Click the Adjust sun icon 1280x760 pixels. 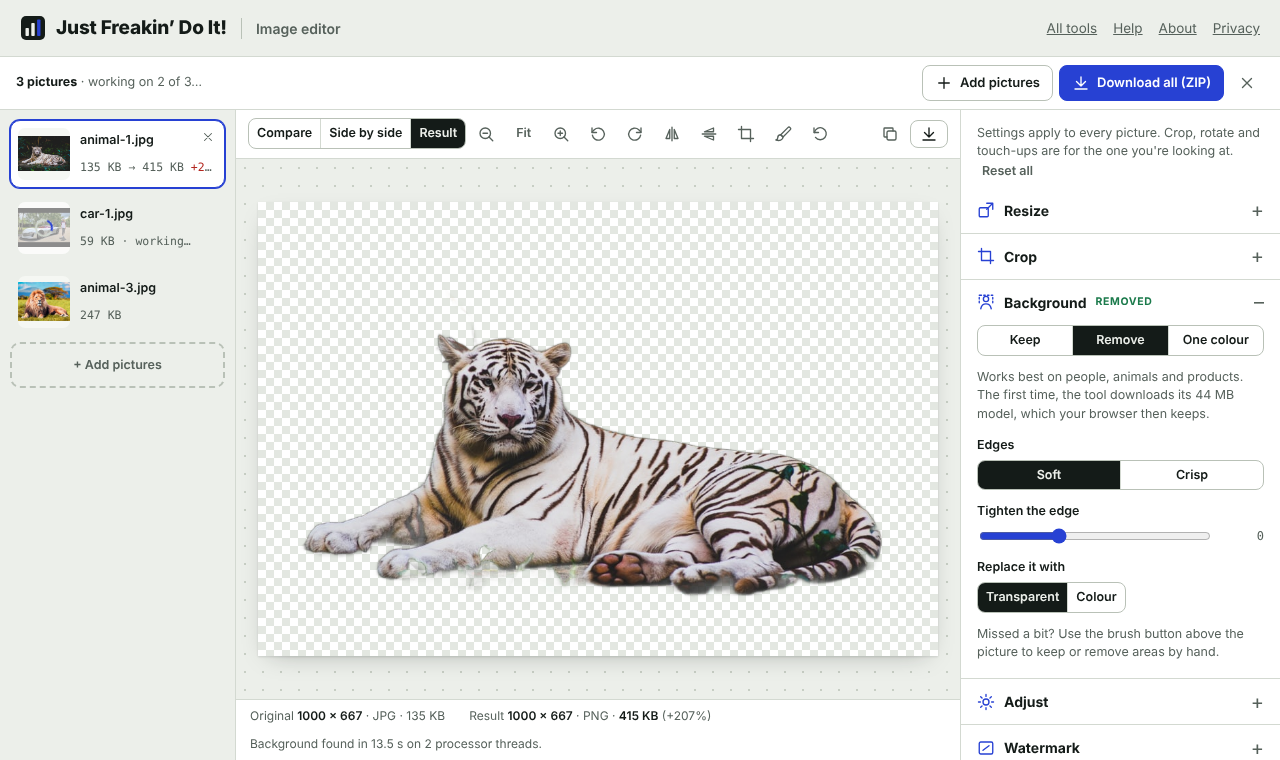[x=986, y=702]
